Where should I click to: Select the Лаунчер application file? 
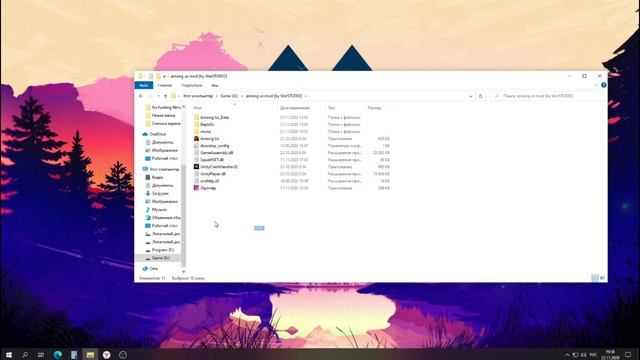(x=208, y=188)
